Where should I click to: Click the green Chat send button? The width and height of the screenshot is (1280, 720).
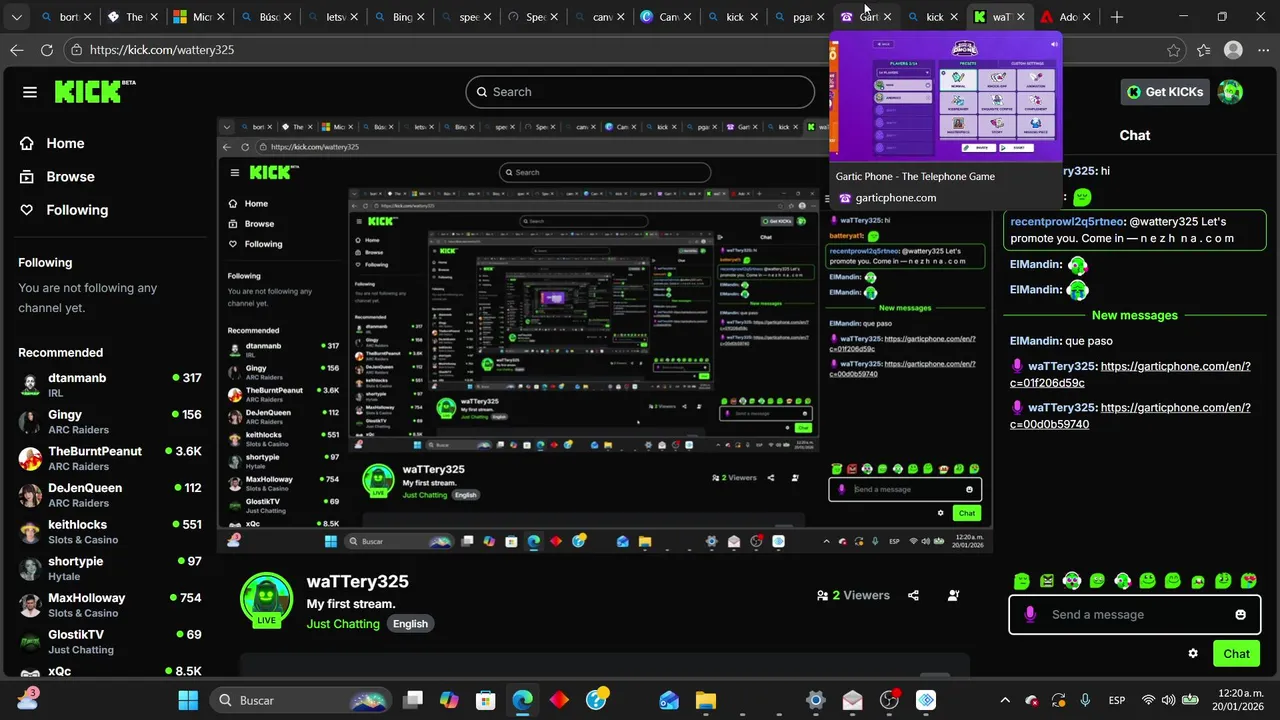coord(1237,654)
